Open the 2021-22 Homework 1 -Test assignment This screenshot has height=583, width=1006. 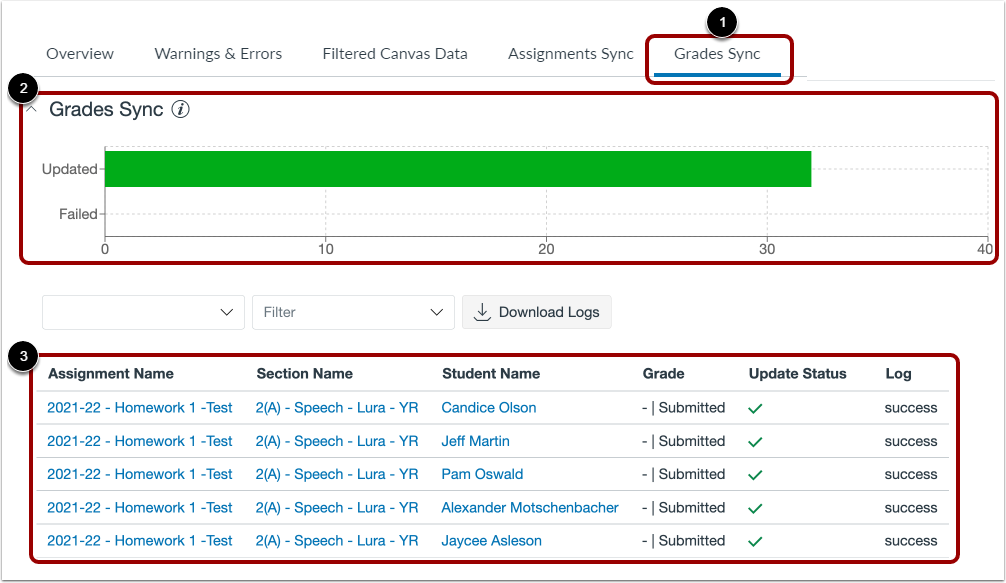[x=139, y=408]
